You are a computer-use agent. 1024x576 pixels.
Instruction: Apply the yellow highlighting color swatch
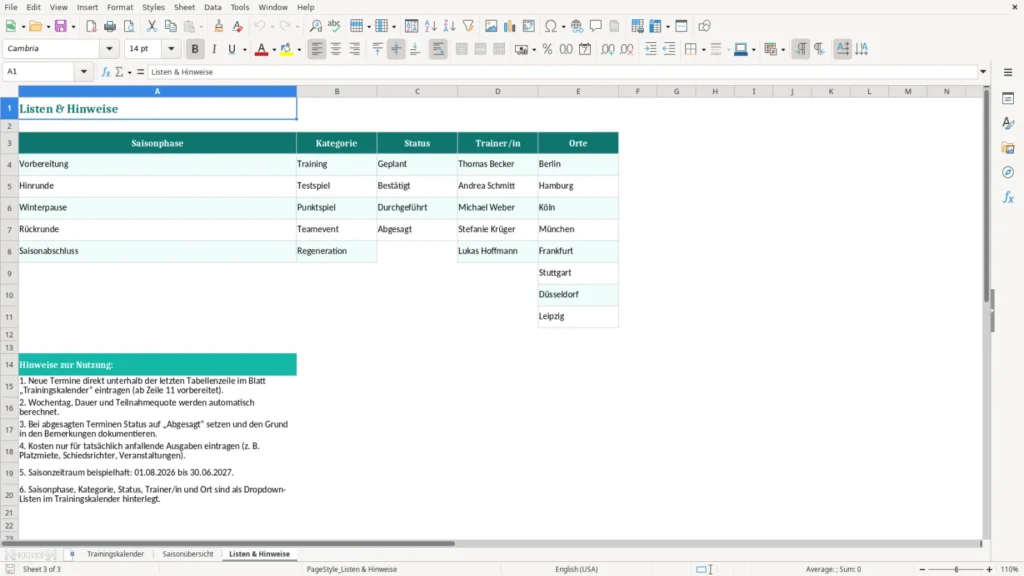click(x=286, y=49)
